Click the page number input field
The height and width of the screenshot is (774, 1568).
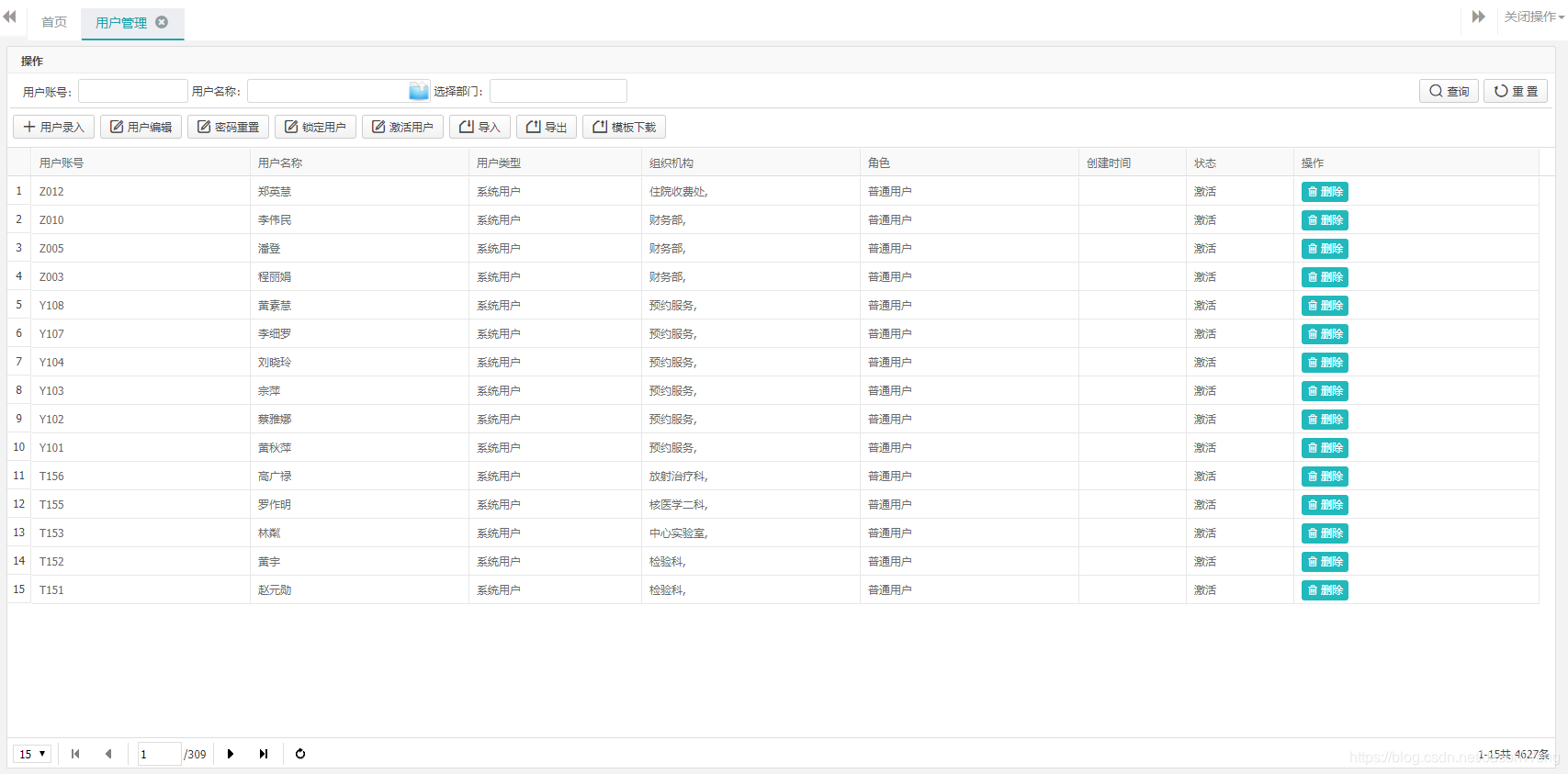[x=159, y=754]
